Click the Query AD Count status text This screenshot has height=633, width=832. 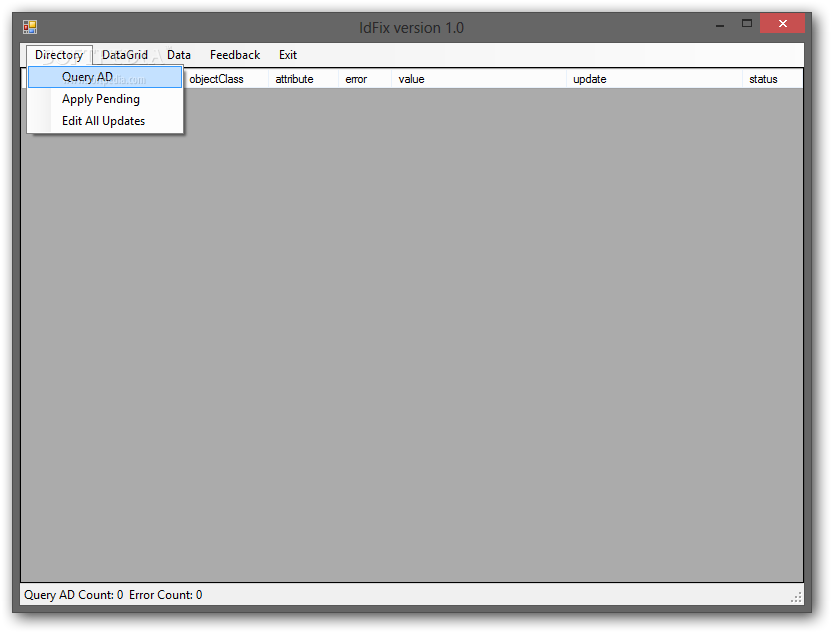[73, 595]
